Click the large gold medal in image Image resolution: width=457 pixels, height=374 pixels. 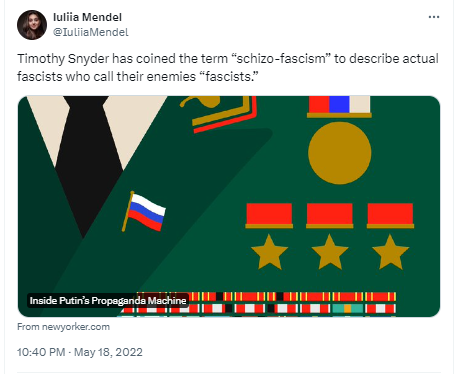339,153
